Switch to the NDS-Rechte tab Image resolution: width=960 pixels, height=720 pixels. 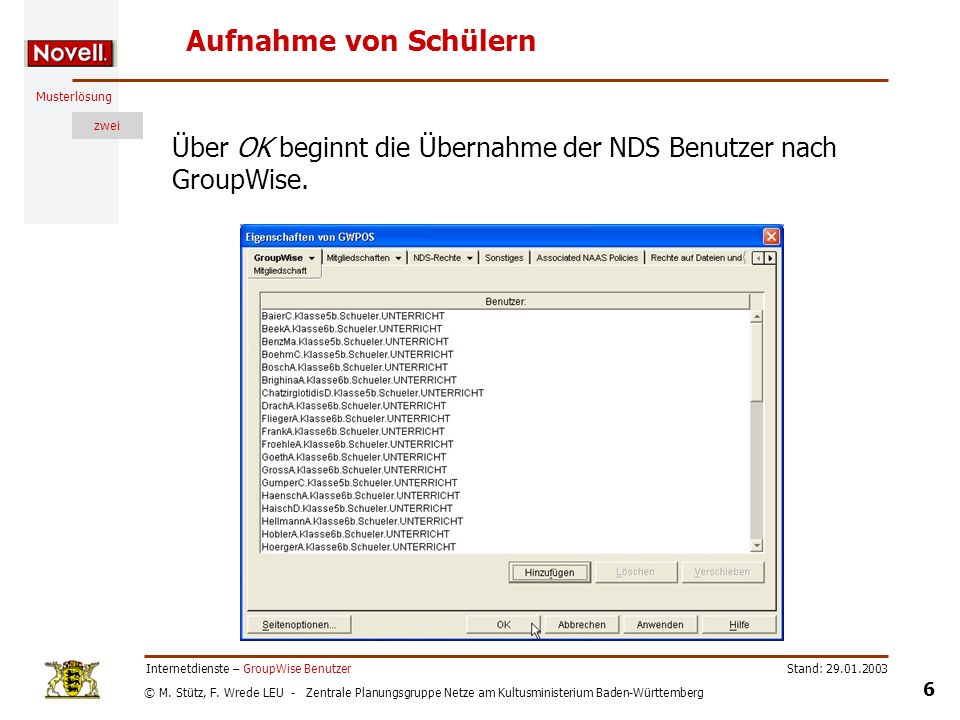pos(437,258)
